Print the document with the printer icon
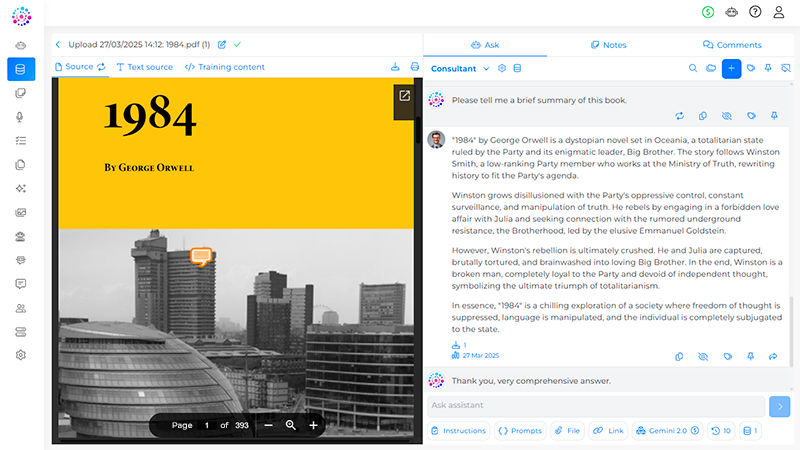Viewport: 800px width, 450px height. tap(415, 67)
